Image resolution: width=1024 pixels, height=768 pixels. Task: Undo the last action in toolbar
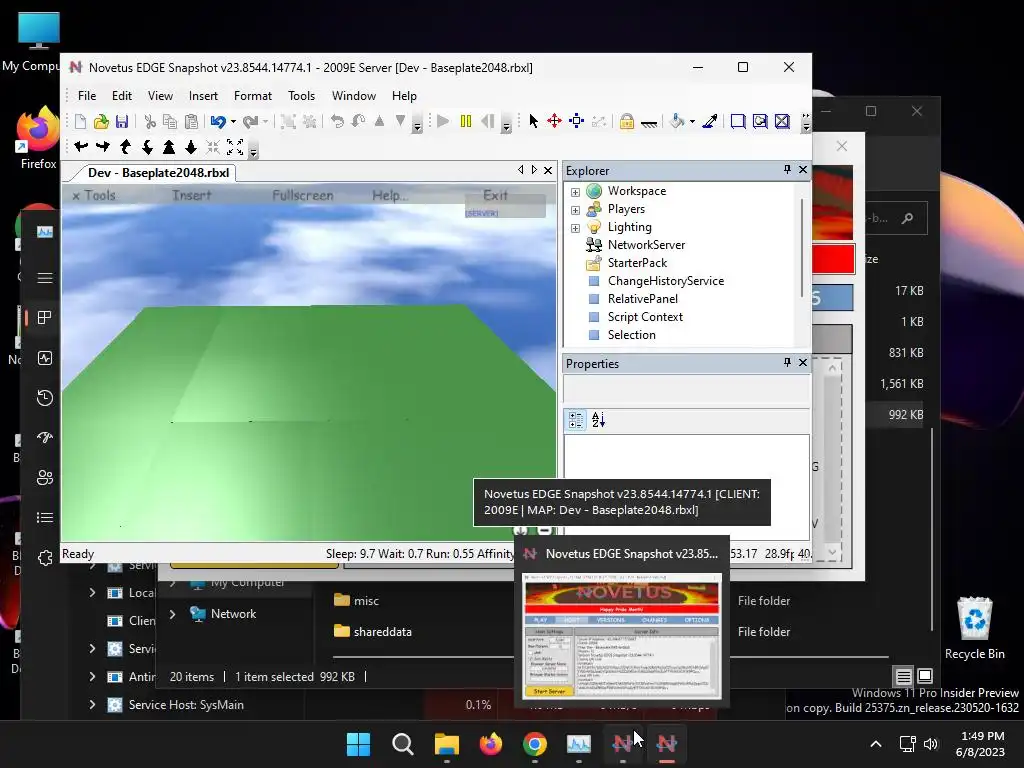click(217, 121)
